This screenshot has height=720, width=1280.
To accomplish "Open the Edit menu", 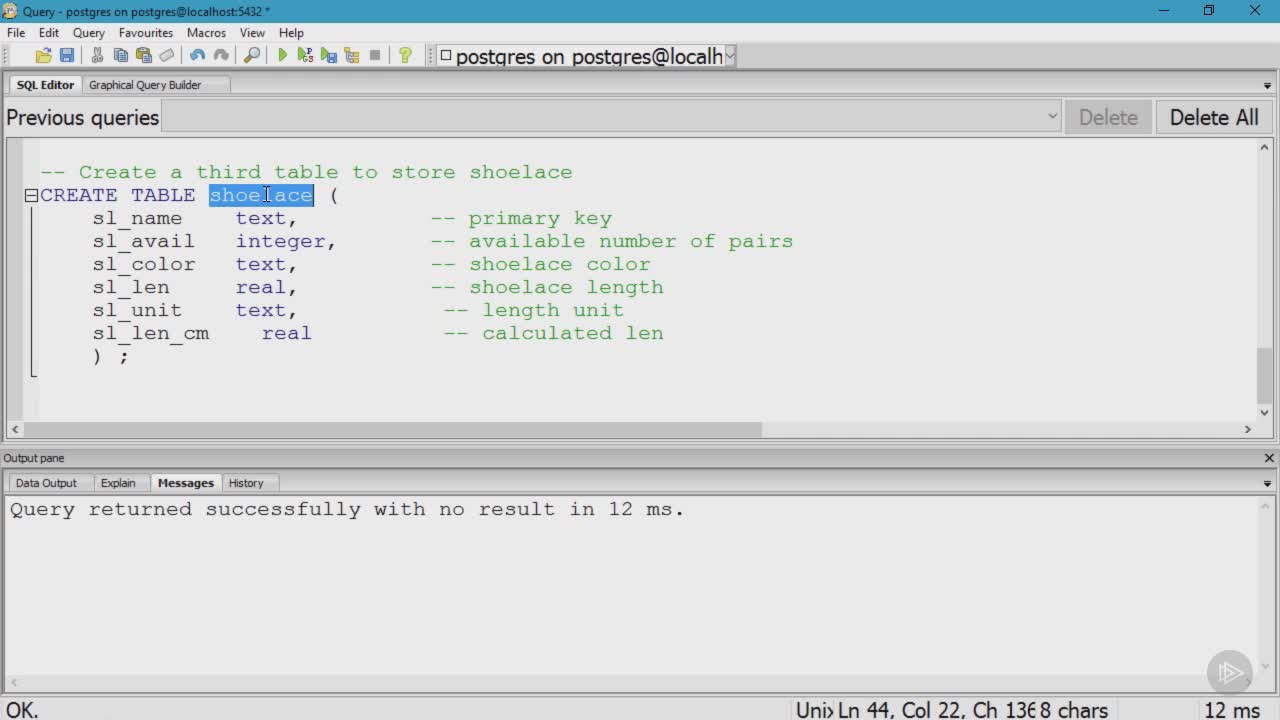I will 49,33.
